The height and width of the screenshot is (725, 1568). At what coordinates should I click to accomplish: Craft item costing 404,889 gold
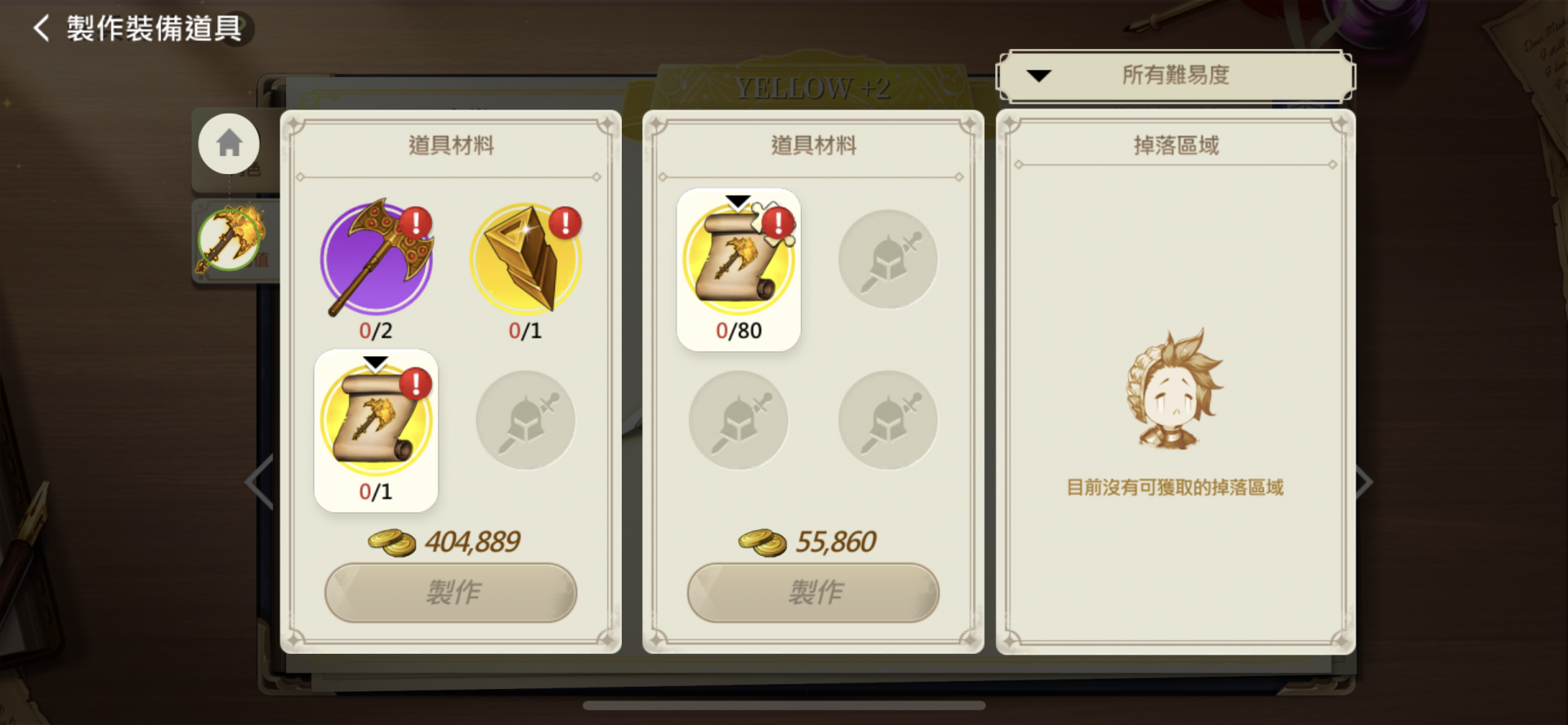pos(451,593)
